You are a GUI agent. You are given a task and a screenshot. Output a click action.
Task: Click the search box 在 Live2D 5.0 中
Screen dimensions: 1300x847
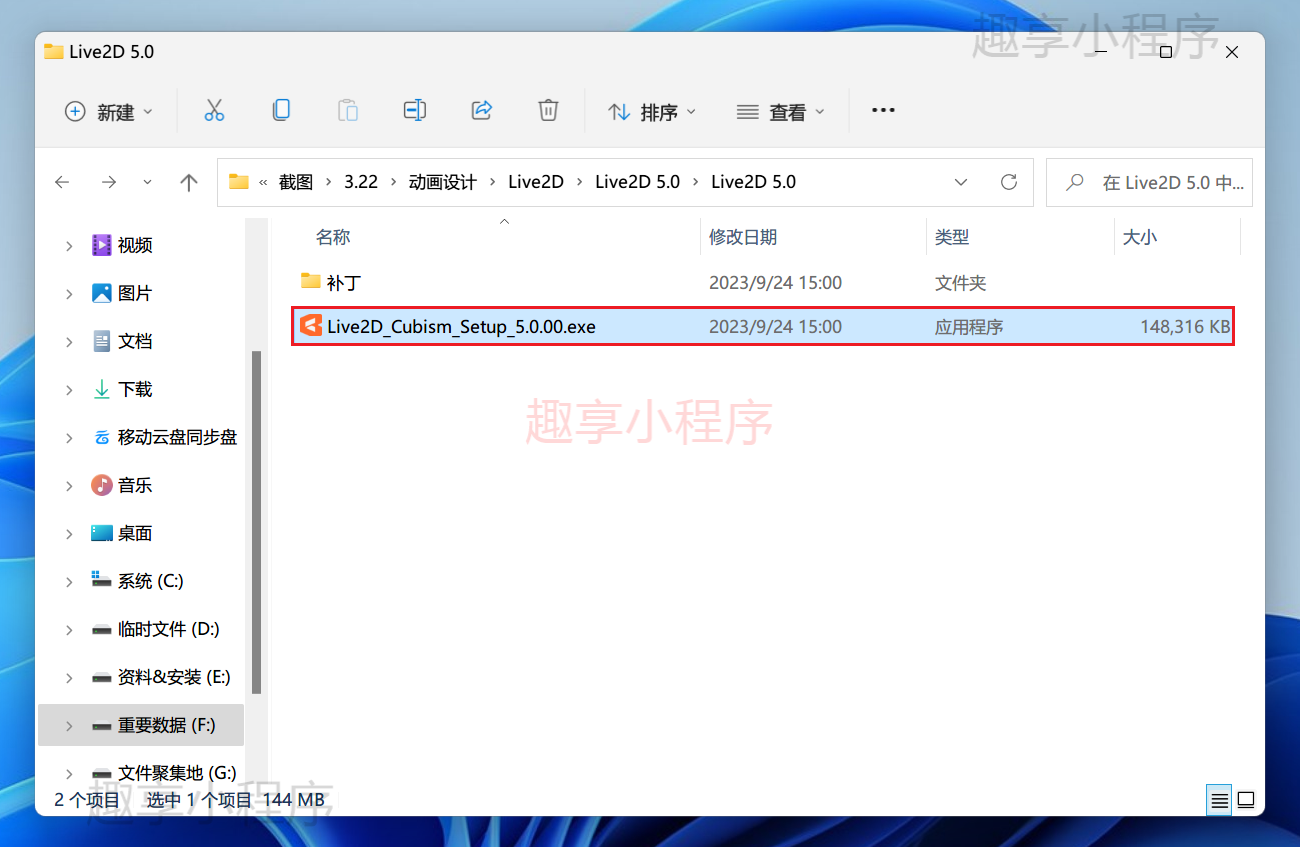[x=1149, y=182]
